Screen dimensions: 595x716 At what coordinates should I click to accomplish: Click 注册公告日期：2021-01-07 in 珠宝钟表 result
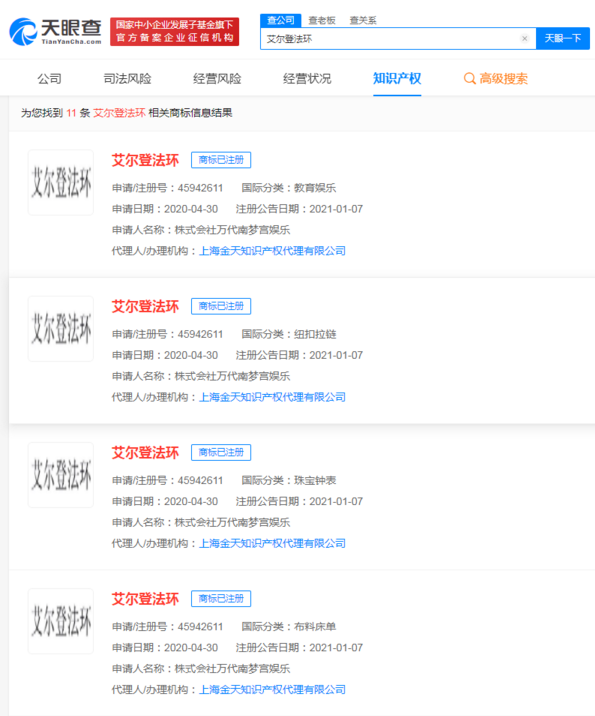(299, 501)
